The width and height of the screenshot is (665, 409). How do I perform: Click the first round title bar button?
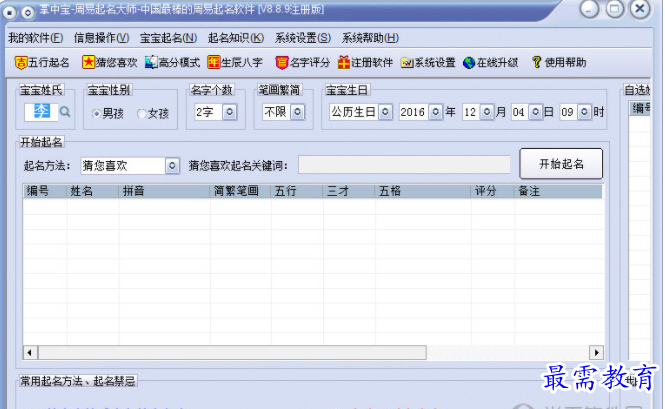pos(9,12)
